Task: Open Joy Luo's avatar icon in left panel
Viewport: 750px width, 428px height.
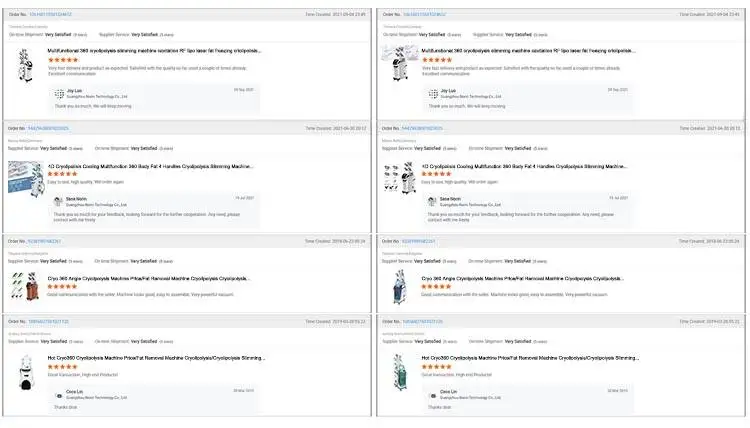Action: pos(59,92)
